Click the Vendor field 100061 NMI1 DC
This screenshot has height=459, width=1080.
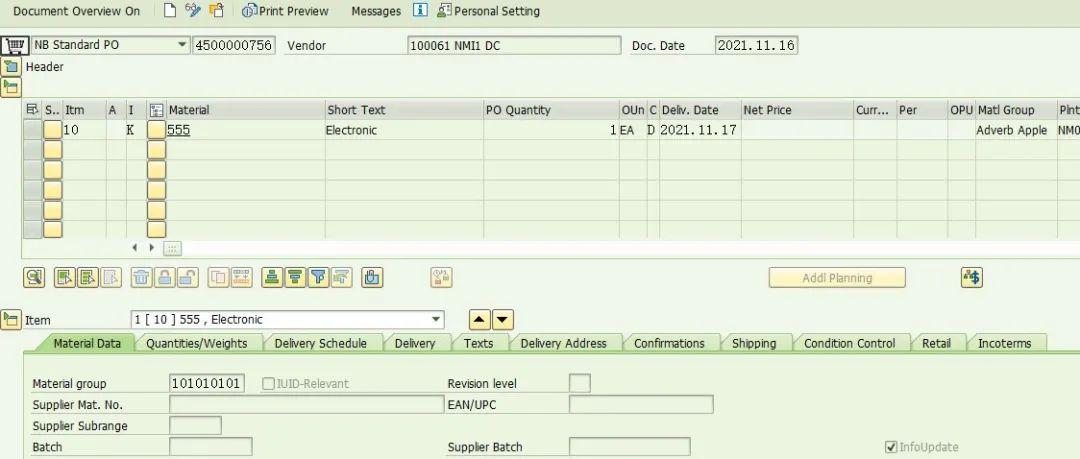click(514, 45)
